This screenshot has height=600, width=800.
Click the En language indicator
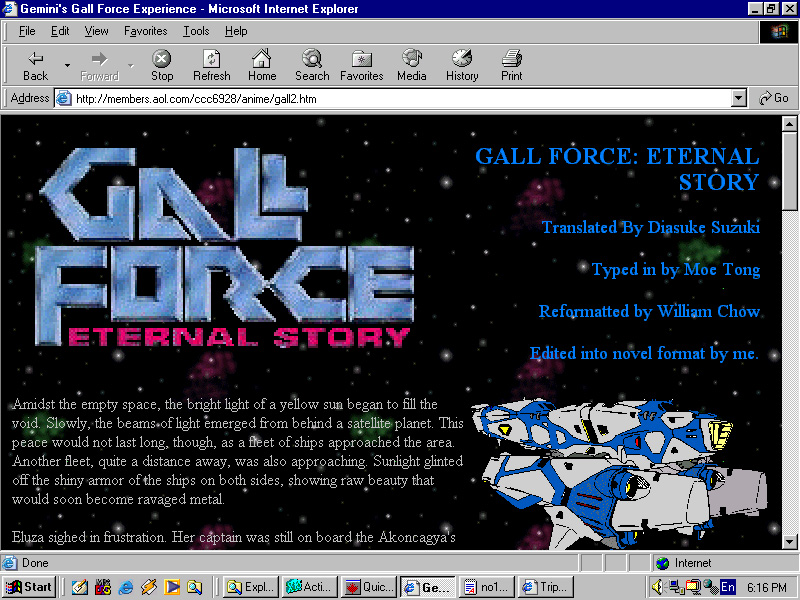(x=728, y=587)
